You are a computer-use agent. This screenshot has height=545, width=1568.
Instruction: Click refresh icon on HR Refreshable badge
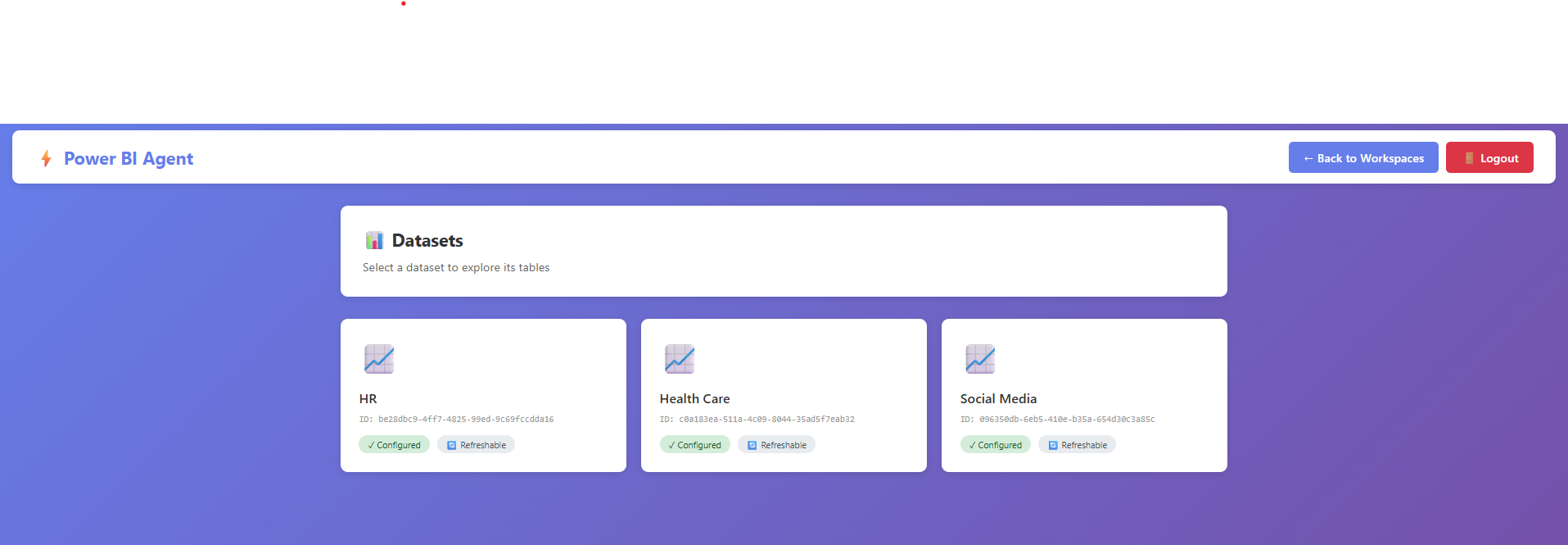[x=451, y=445]
